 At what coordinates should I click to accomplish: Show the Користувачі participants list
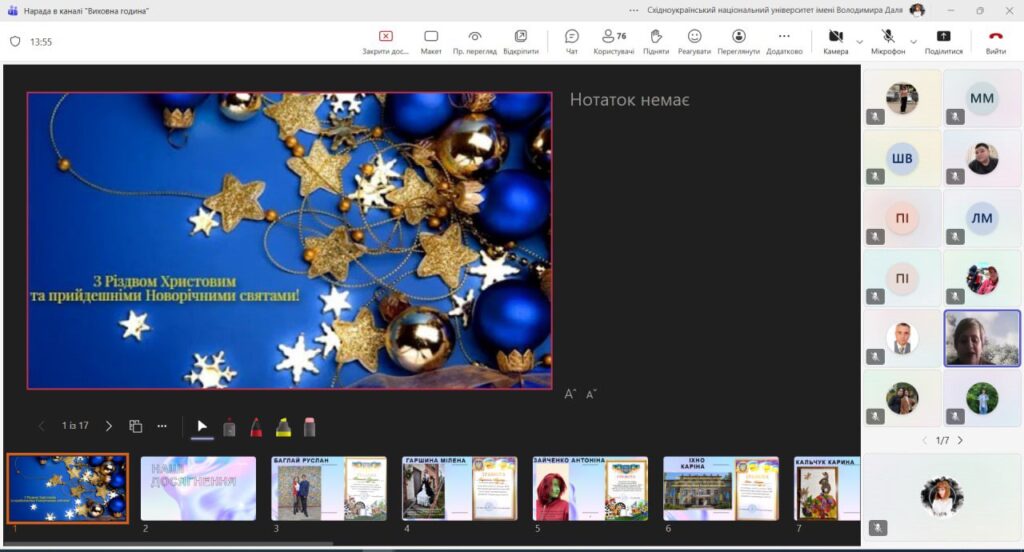point(614,41)
